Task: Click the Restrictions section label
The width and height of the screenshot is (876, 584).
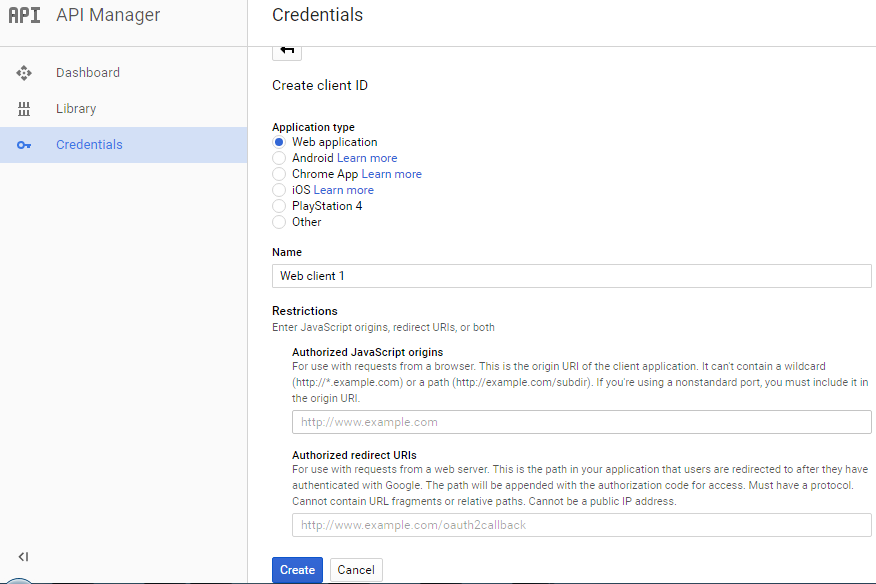Action: point(305,311)
